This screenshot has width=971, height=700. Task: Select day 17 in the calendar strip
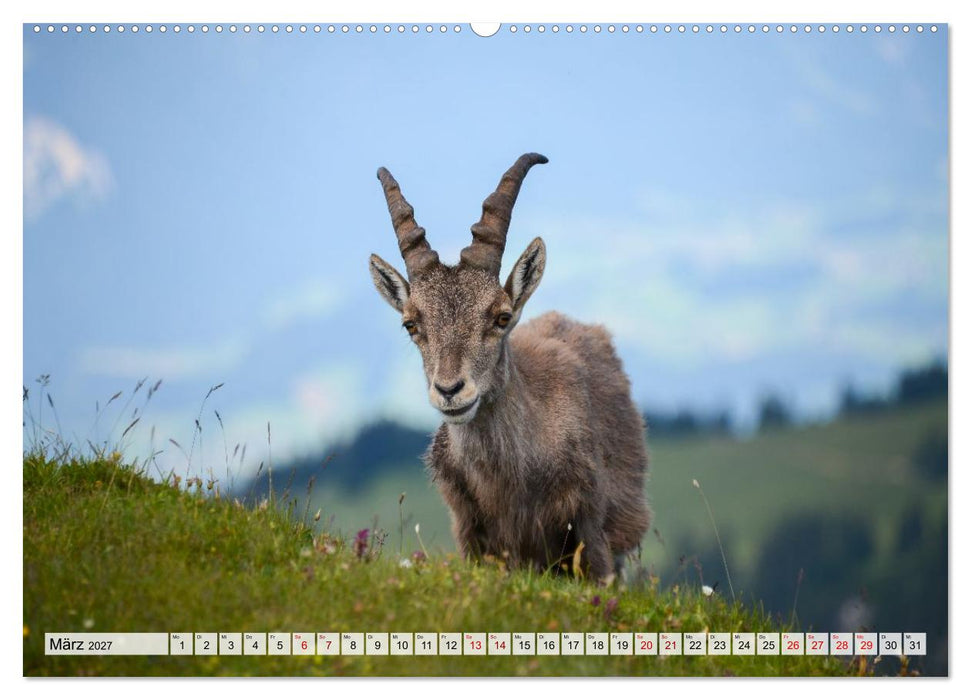(573, 644)
